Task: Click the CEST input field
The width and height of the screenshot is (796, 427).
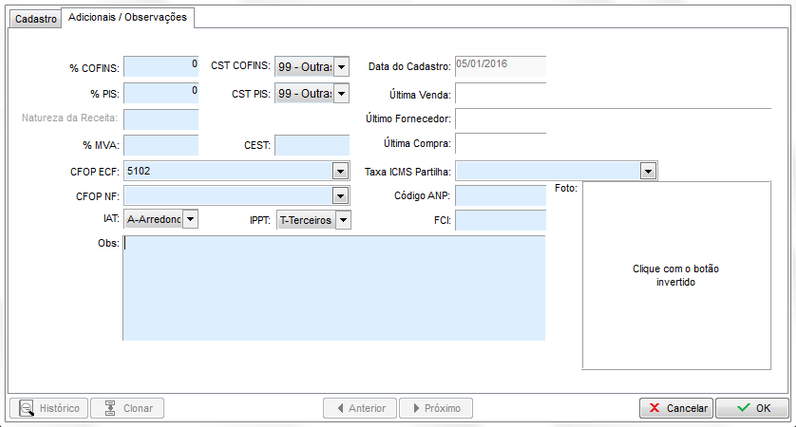Action: tap(311, 145)
